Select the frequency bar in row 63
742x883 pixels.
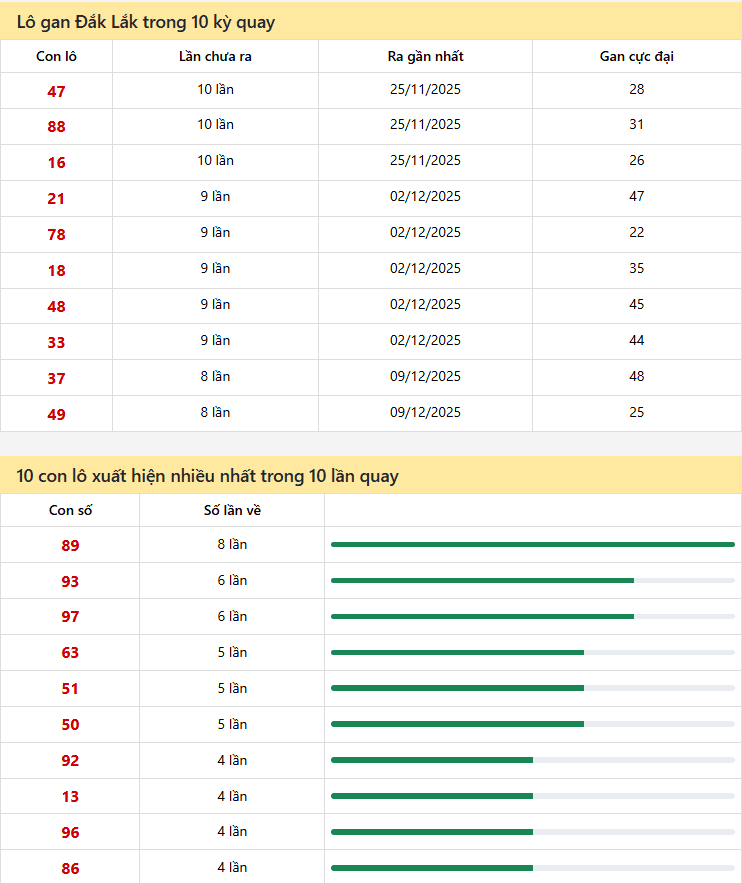point(532,653)
